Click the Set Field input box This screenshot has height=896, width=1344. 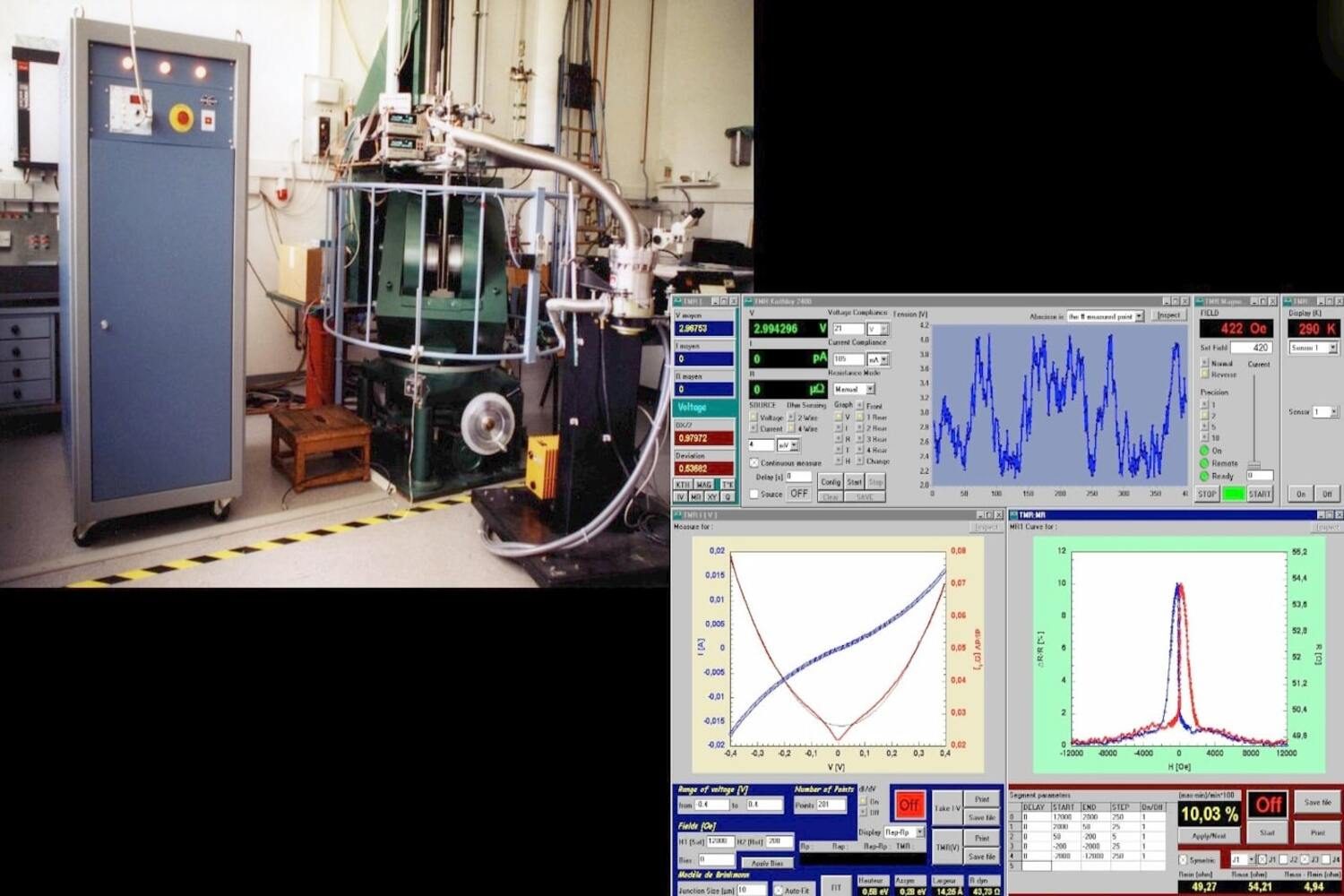pos(1251,348)
